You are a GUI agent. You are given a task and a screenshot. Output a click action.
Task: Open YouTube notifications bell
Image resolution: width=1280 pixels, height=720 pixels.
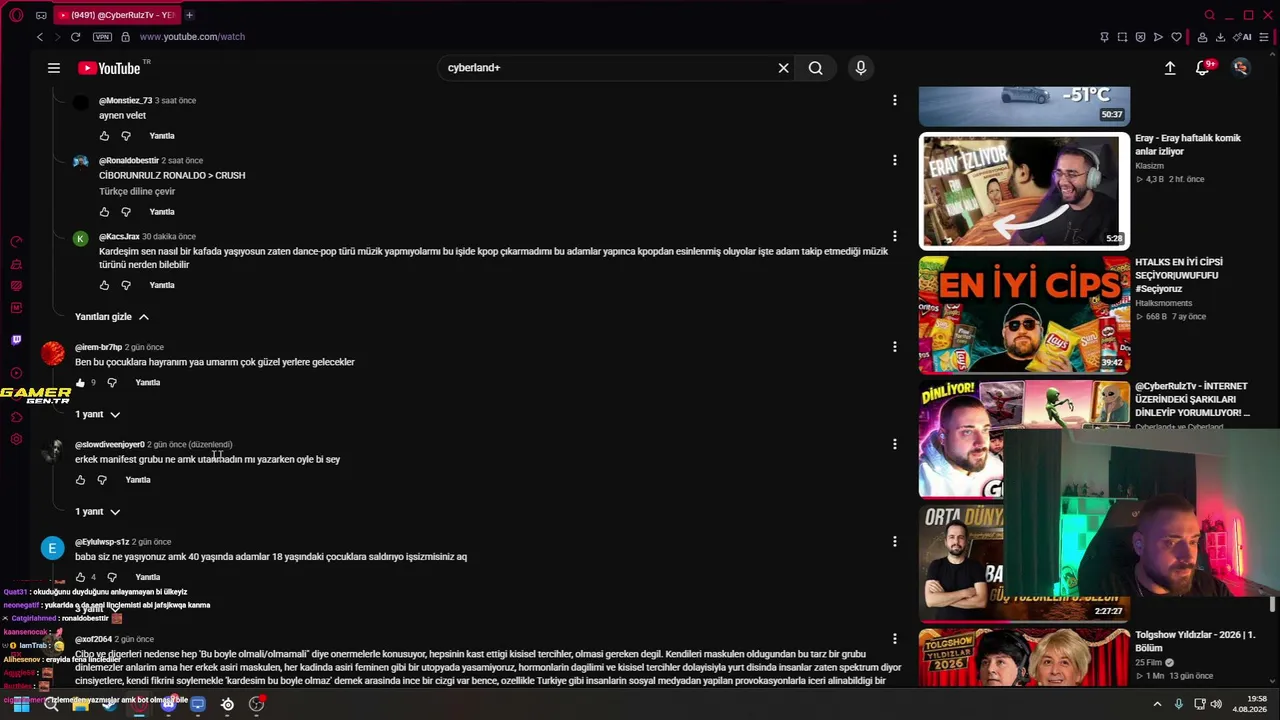pyautogui.click(x=1203, y=68)
